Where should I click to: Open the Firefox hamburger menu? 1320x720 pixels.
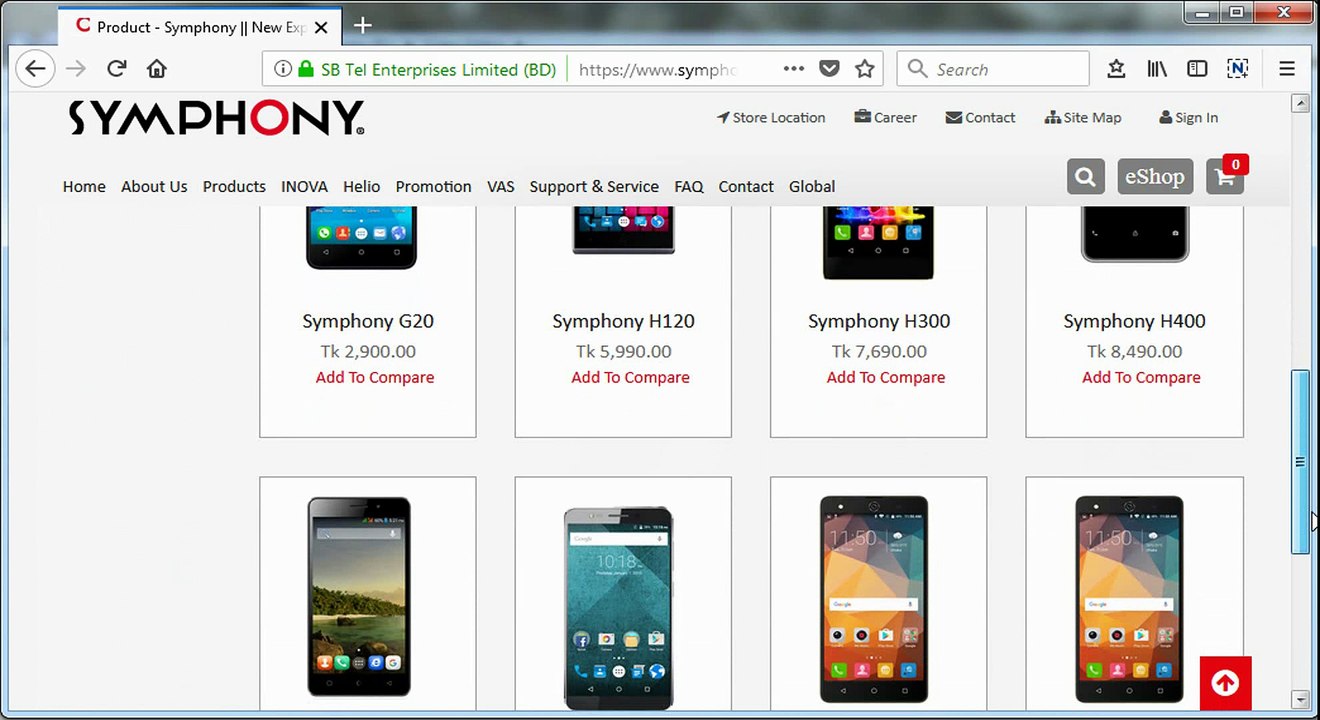1287,69
